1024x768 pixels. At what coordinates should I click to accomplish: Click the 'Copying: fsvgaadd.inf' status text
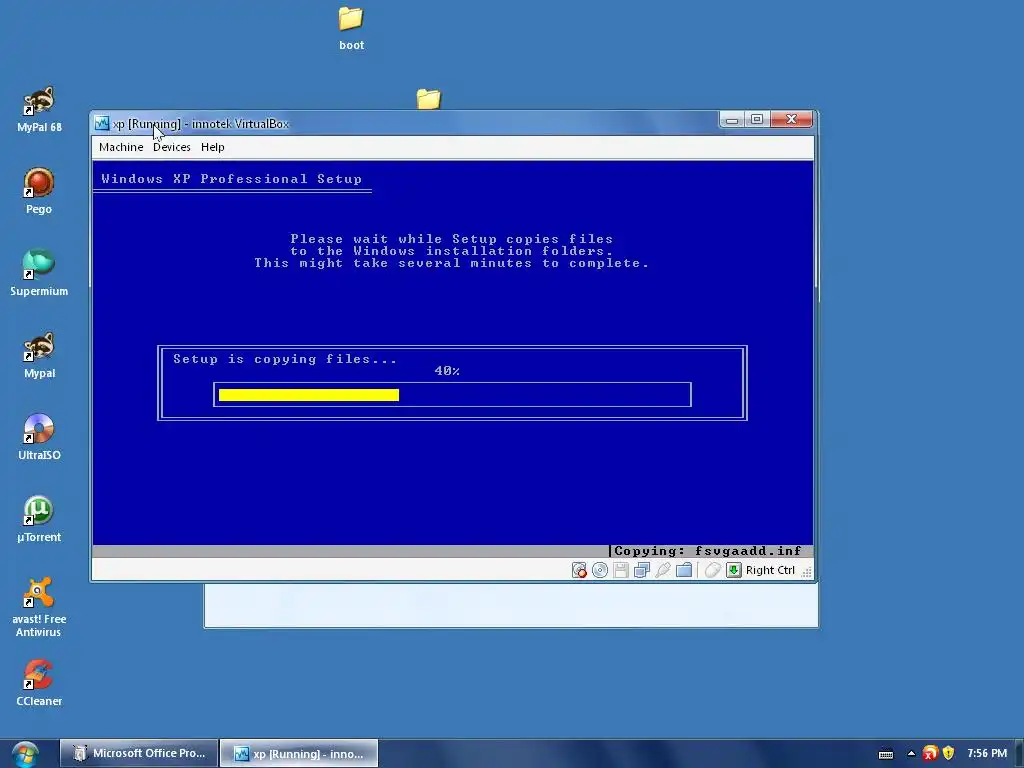708,551
